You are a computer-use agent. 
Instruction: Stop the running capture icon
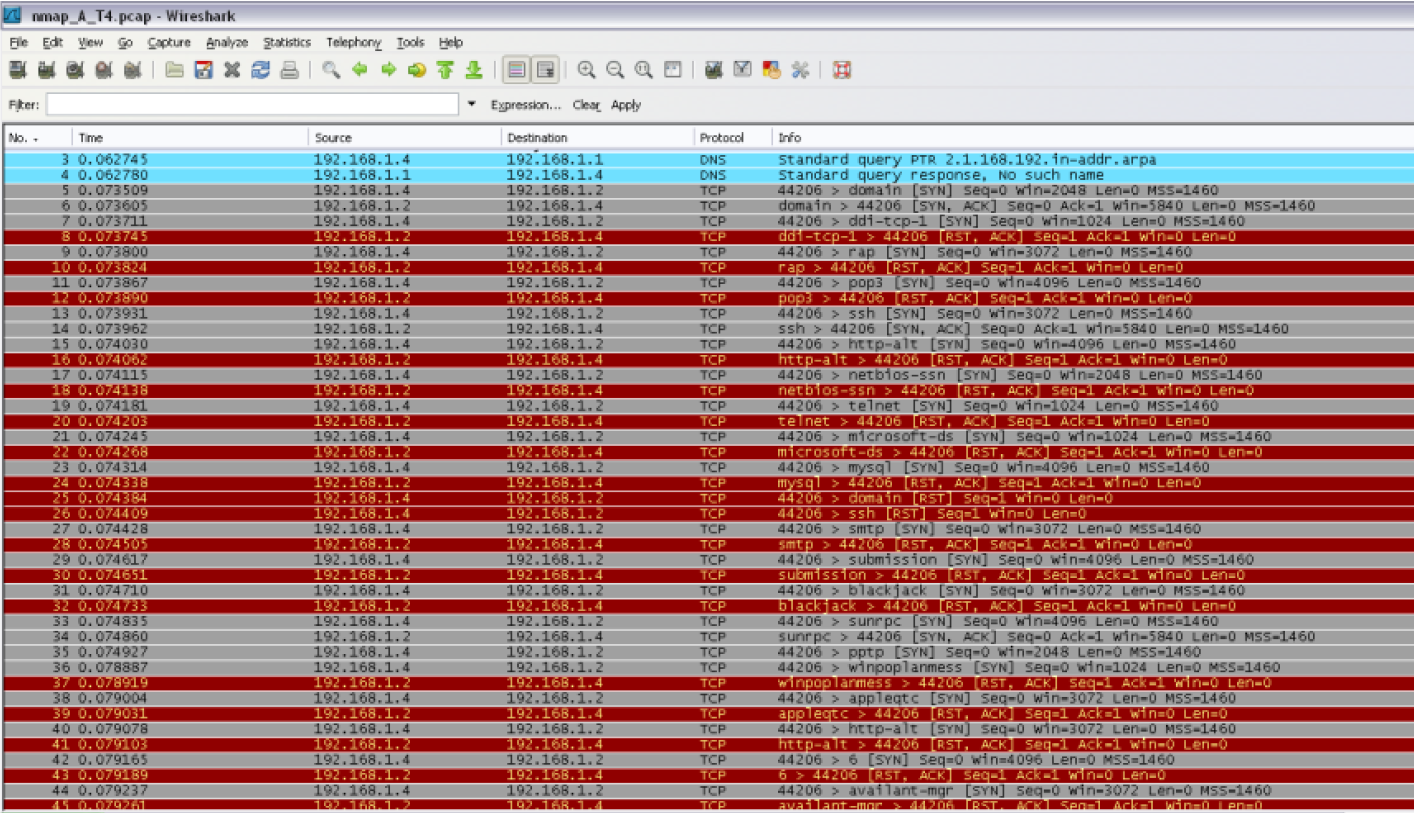(103, 70)
